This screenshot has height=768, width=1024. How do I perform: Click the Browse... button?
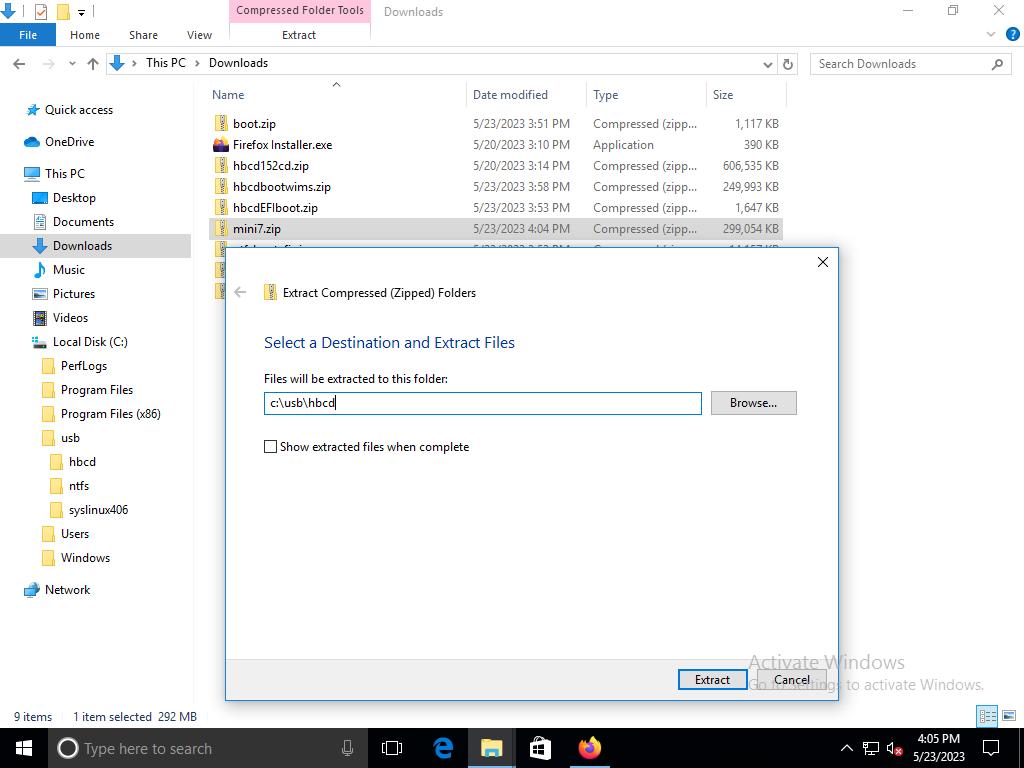tap(753, 403)
